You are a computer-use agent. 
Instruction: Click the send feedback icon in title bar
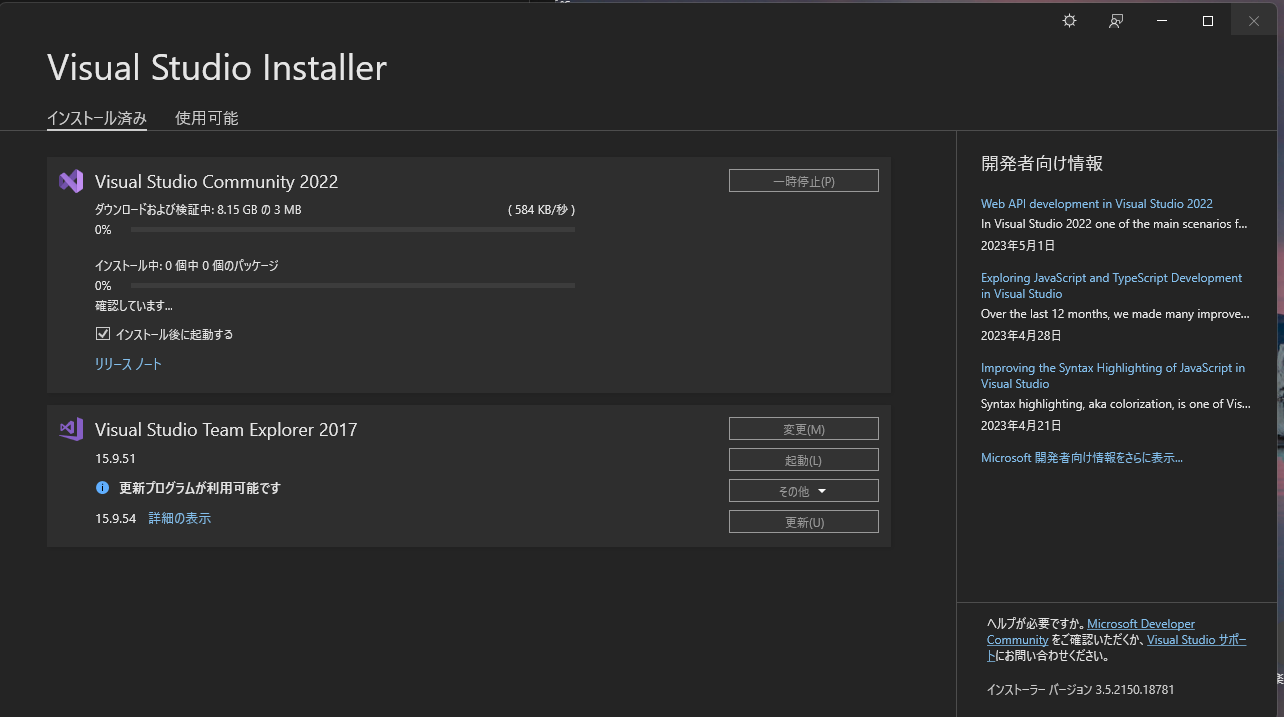[1115, 20]
